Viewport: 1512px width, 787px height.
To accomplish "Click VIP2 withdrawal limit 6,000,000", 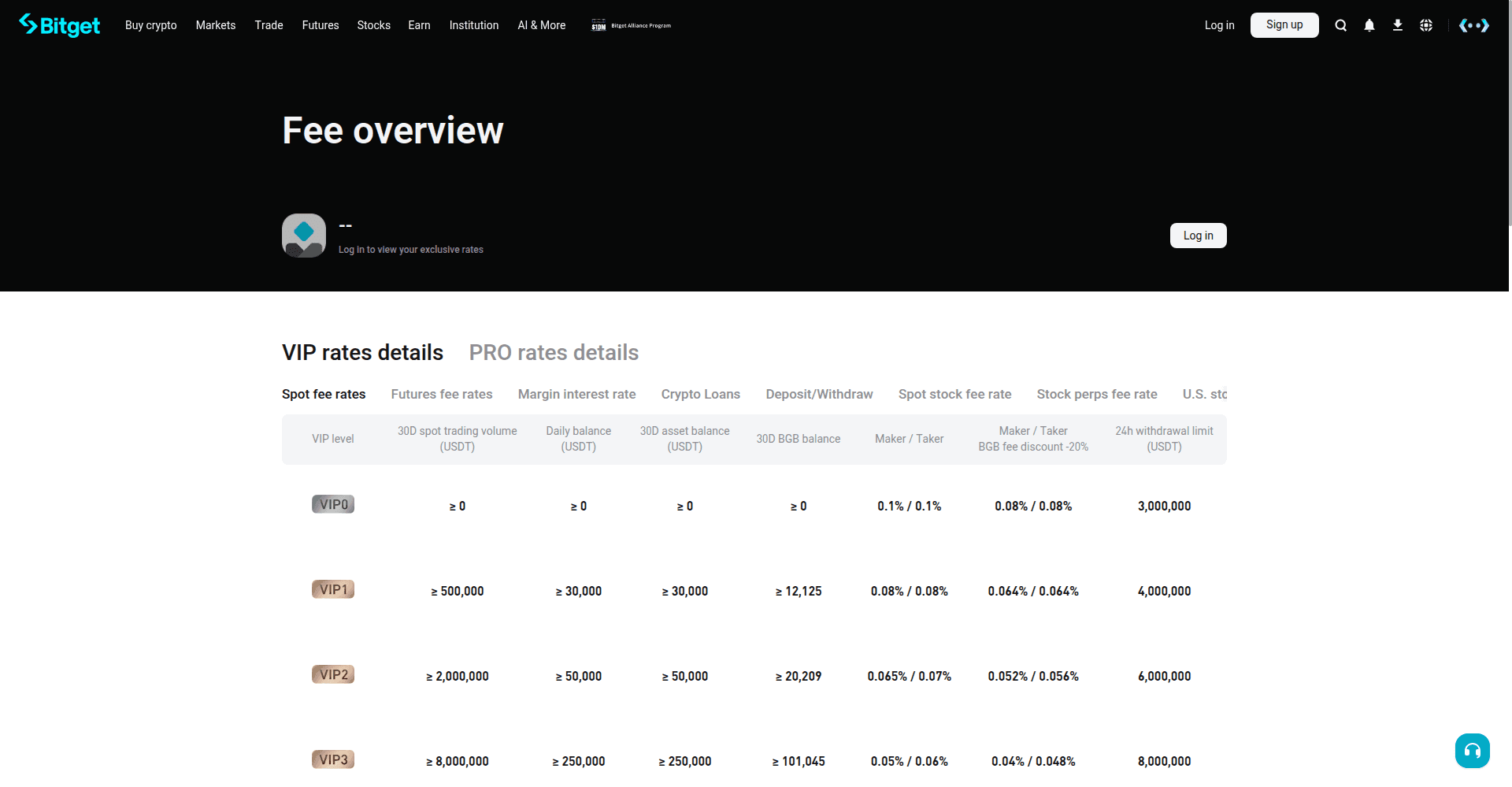I will coord(1164,676).
